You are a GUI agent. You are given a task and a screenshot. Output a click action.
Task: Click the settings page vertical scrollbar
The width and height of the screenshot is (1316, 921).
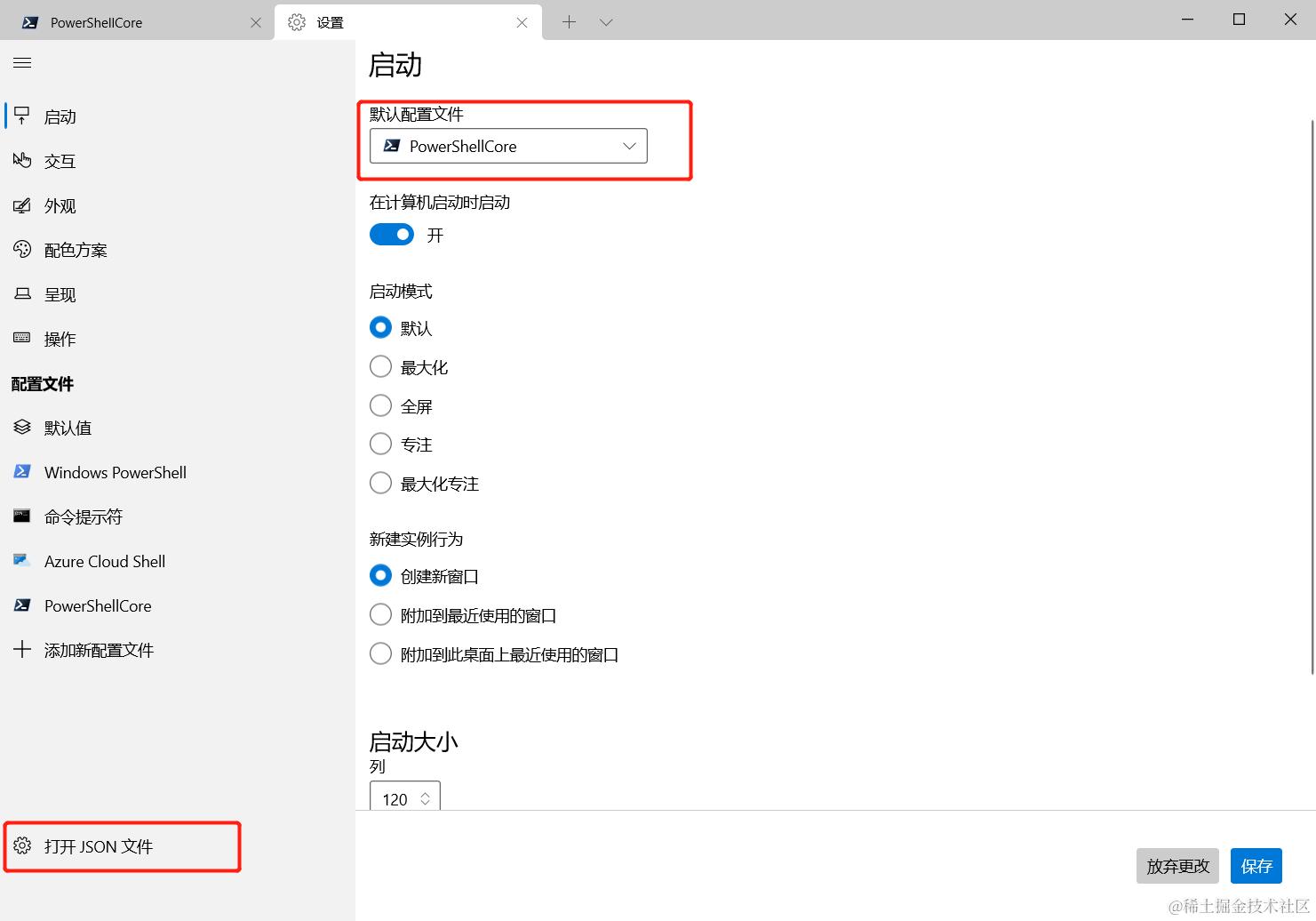(1312, 396)
